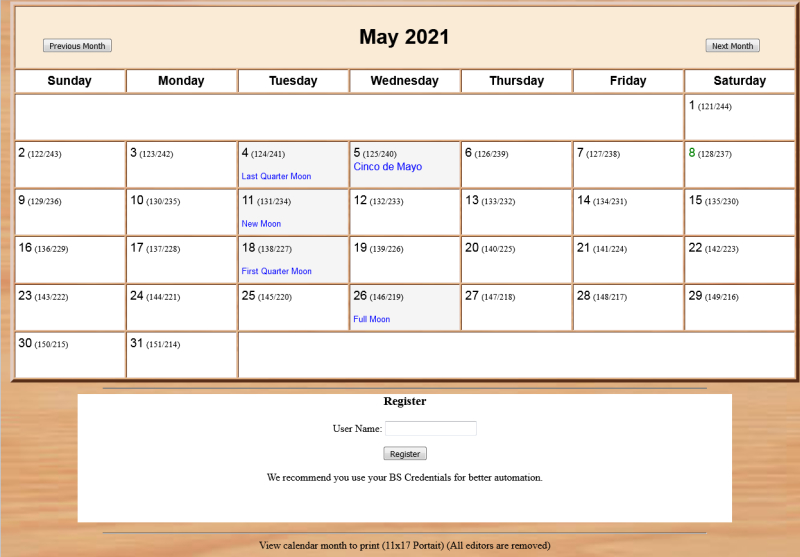800x557 pixels.
Task: Select day 5 (125/240)
Action: (x=405, y=165)
